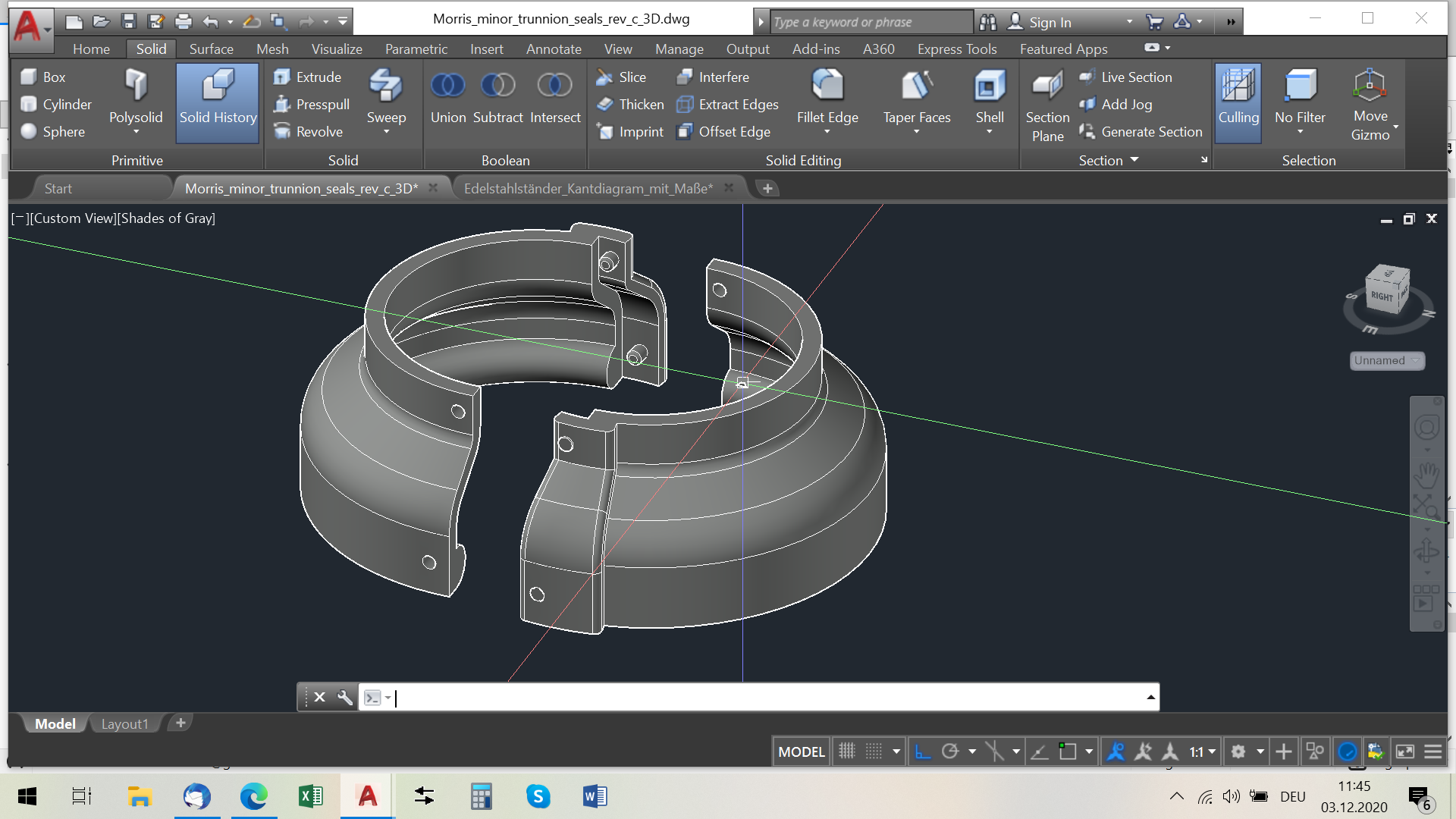Open workspace switching gear

(x=1238, y=752)
